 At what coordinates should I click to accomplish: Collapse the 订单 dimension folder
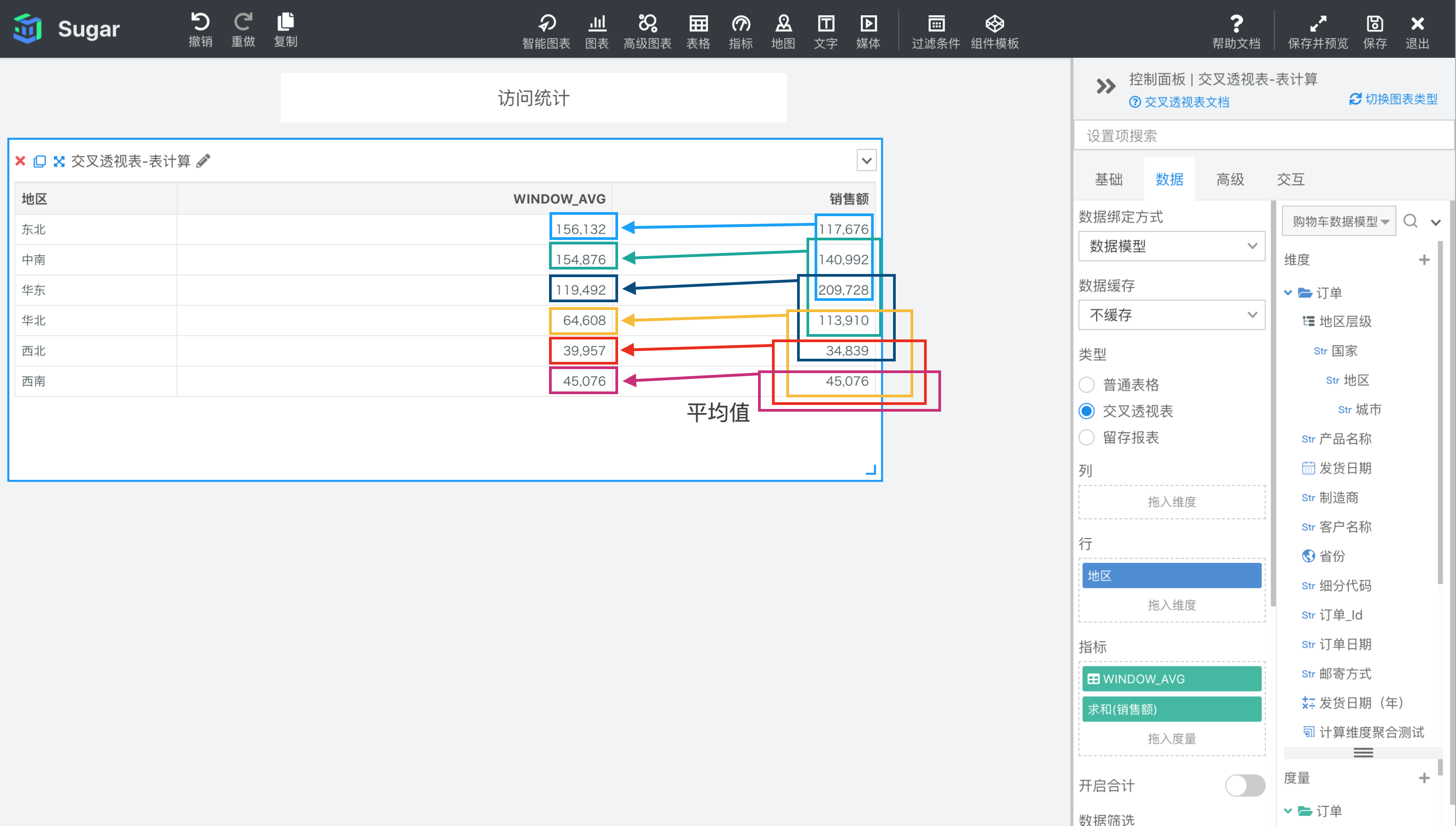(x=1288, y=293)
